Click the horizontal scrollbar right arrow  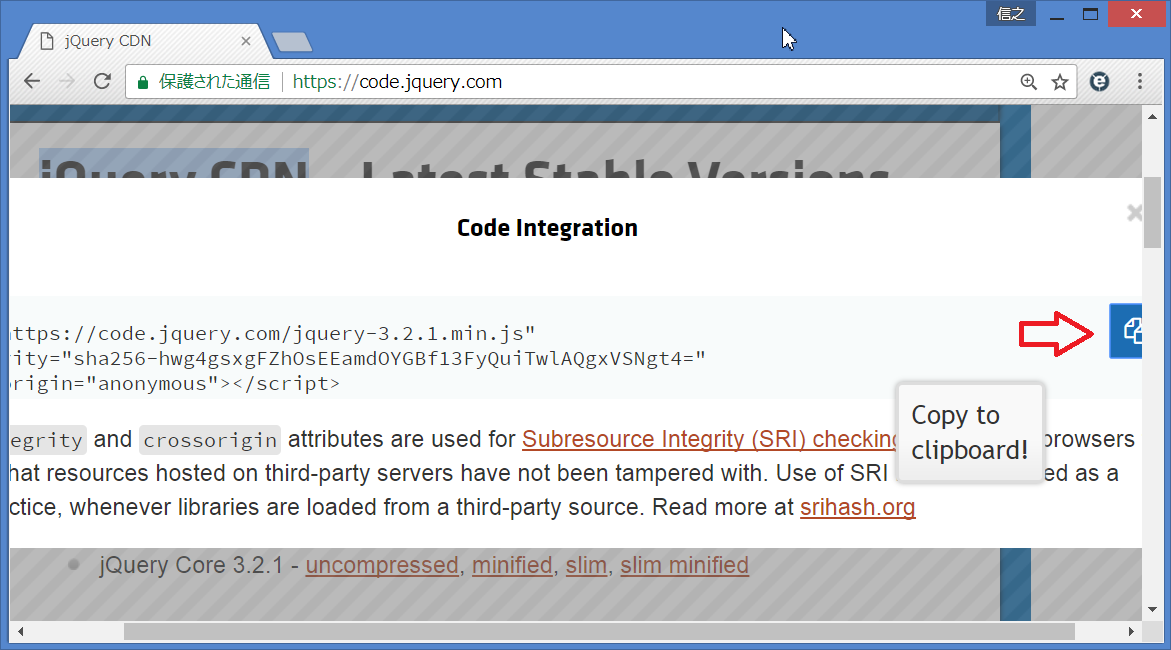click(1131, 631)
